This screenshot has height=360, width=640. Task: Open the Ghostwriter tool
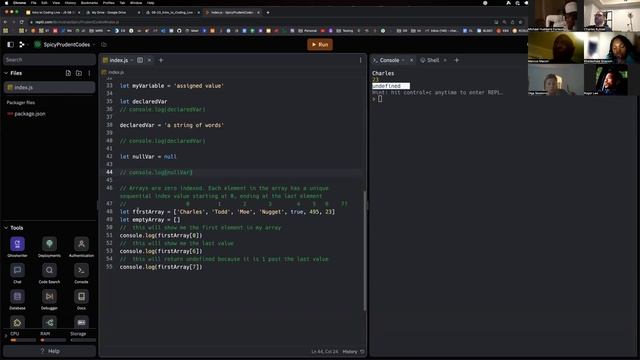click(17, 247)
